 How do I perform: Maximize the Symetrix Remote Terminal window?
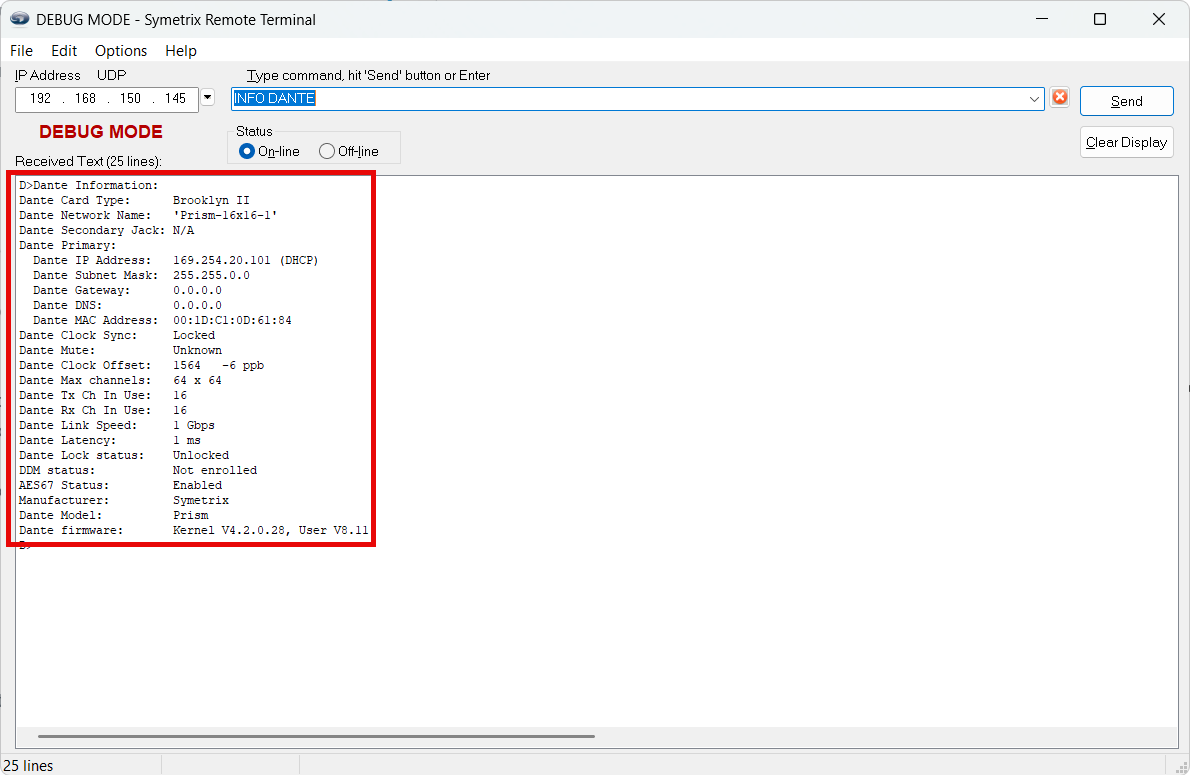[x=1100, y=19]
